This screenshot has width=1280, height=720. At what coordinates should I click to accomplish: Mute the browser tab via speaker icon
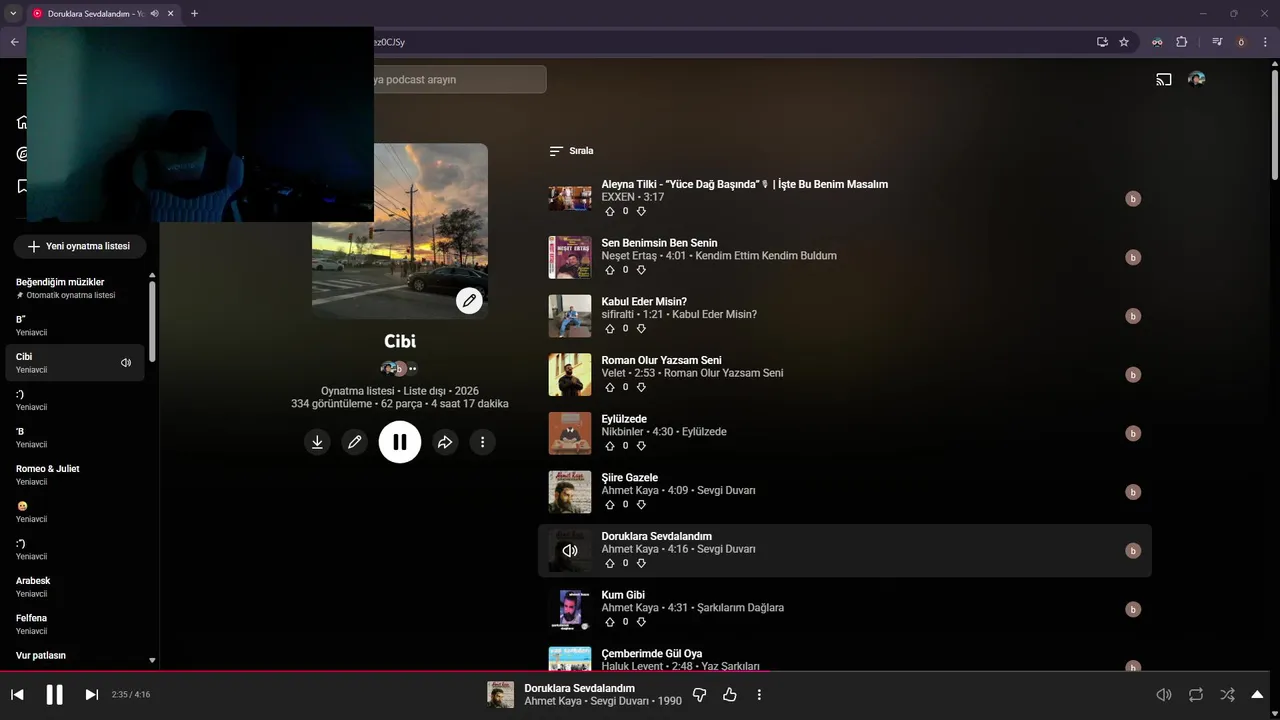point(154,13)
